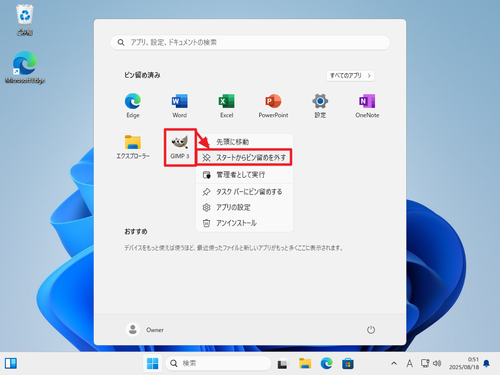Select タスク バーにピン留めする menu entry
The image size is (500, 375).
244,192
